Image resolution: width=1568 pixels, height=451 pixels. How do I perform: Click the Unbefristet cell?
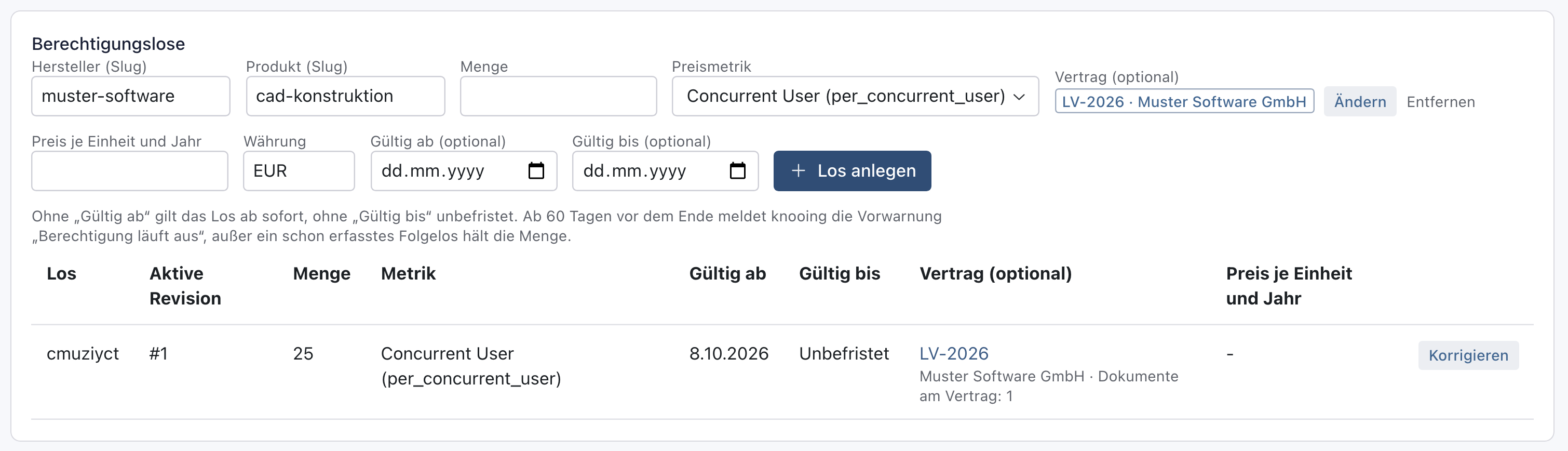coord(844,353)
